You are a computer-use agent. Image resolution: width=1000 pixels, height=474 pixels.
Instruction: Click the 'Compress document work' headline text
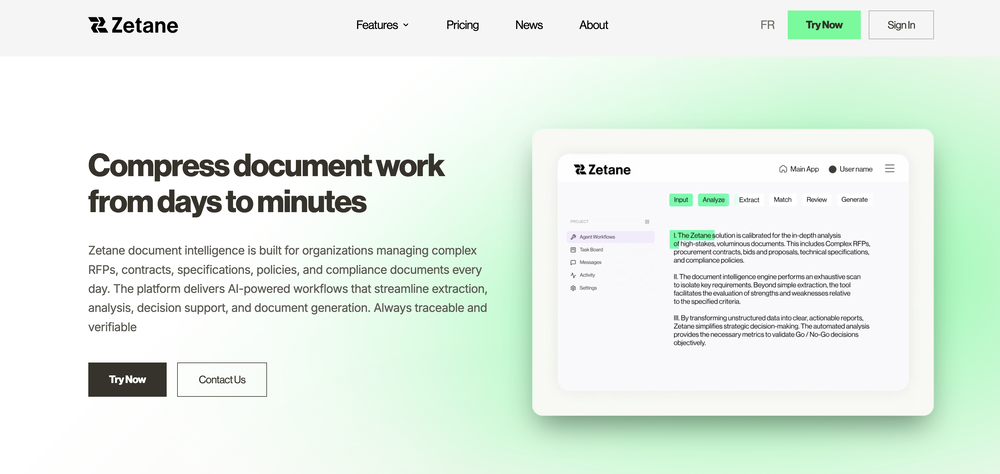click(x=267, y=165)
